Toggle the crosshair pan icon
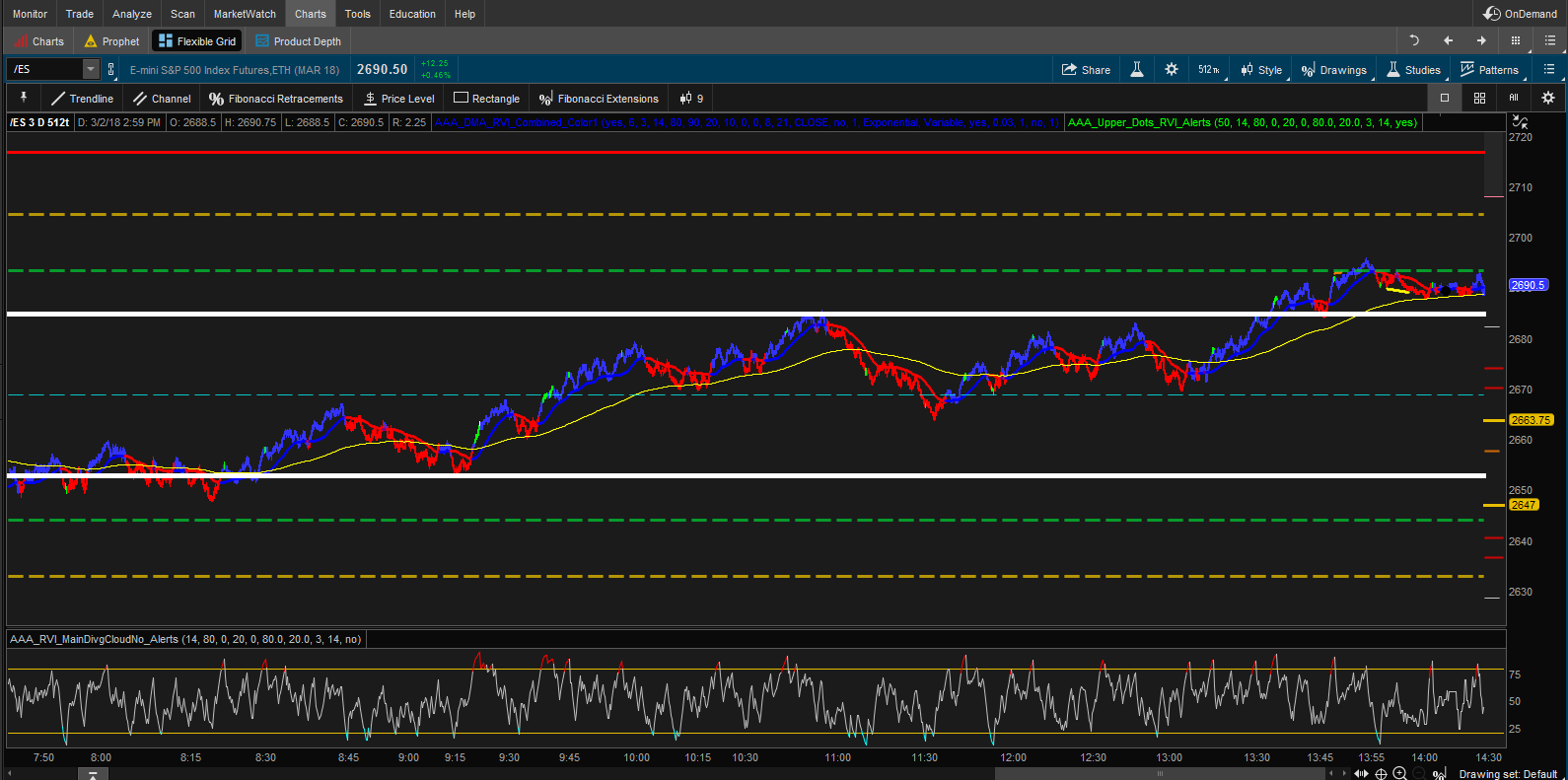Image resolution: width=1568 pixels, height=780 pixels. (x=1382, y=773)
